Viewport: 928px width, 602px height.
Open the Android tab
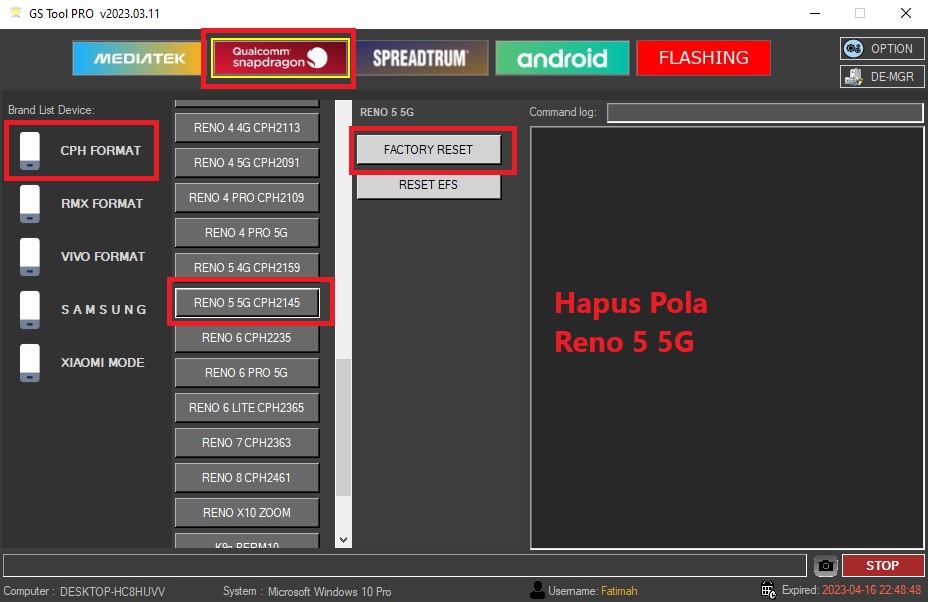[x=562, y=58]
